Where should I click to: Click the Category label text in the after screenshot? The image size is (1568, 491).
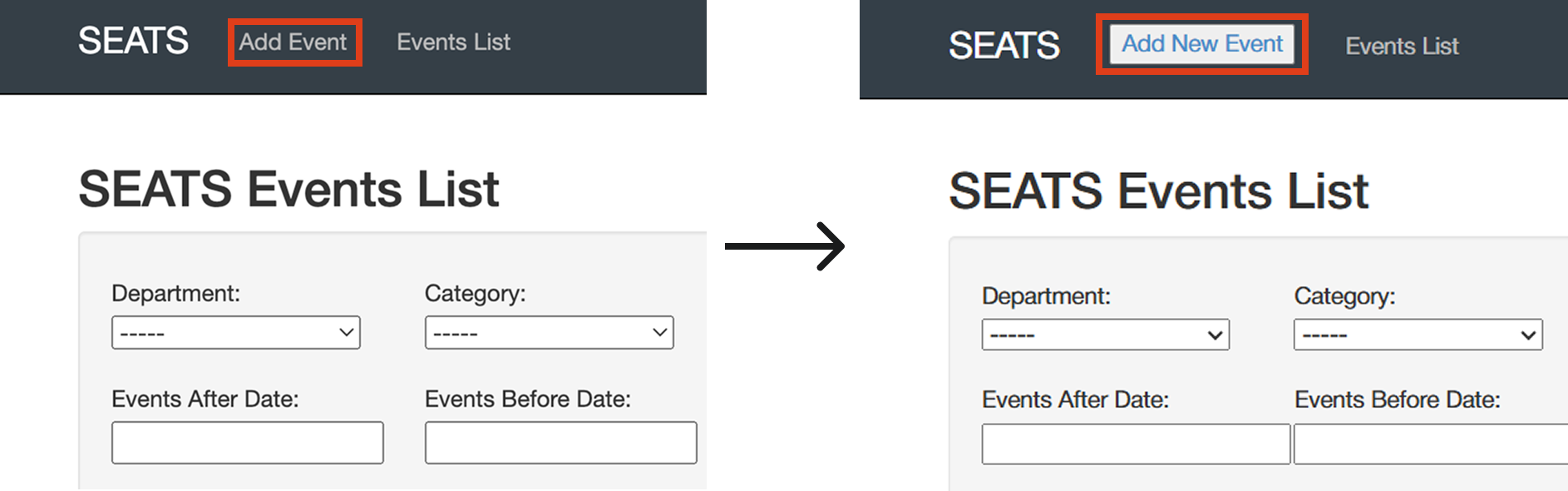[x=1344, y=296]
